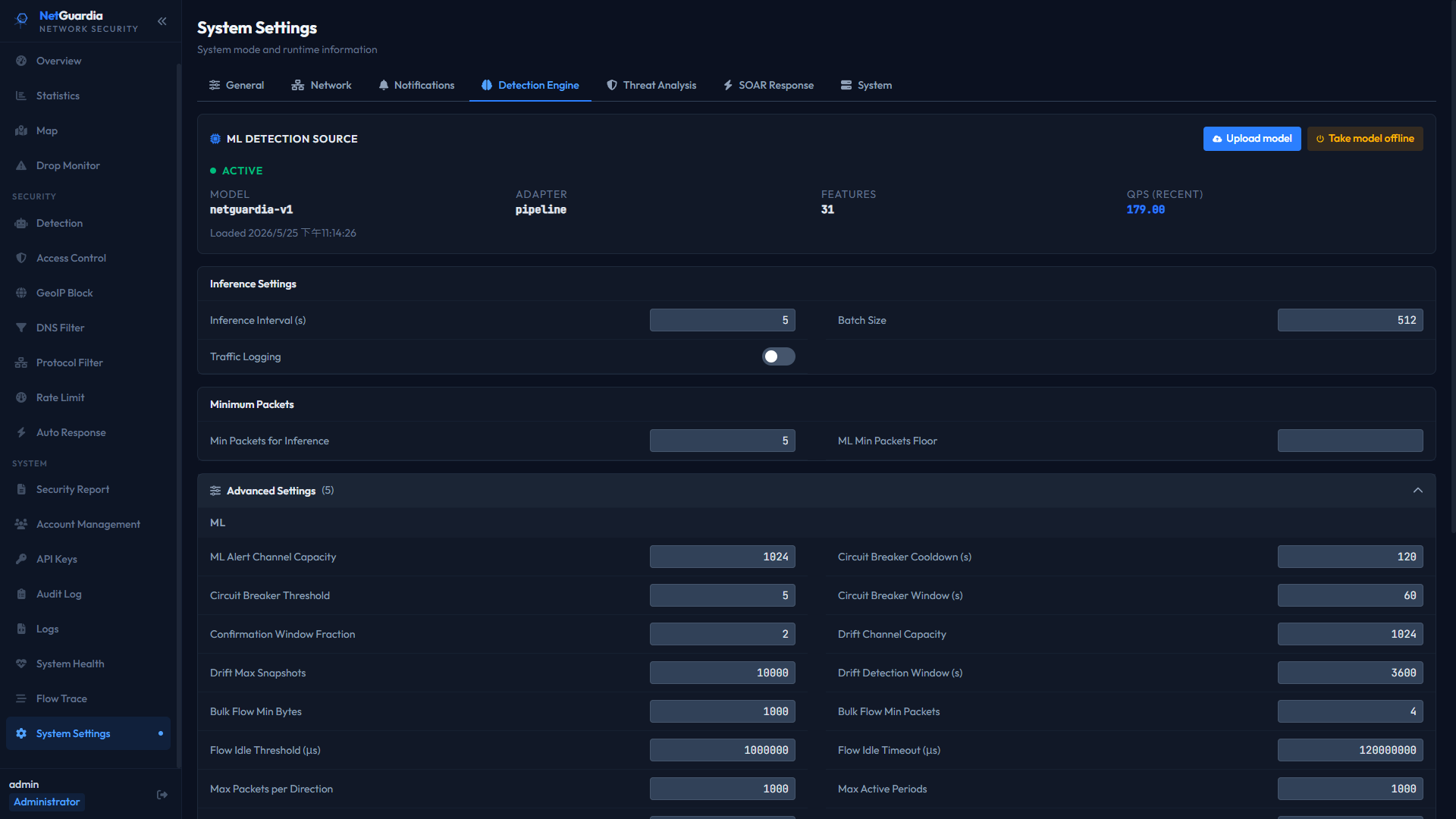Click the Upload model button

tap(1252, 139)
